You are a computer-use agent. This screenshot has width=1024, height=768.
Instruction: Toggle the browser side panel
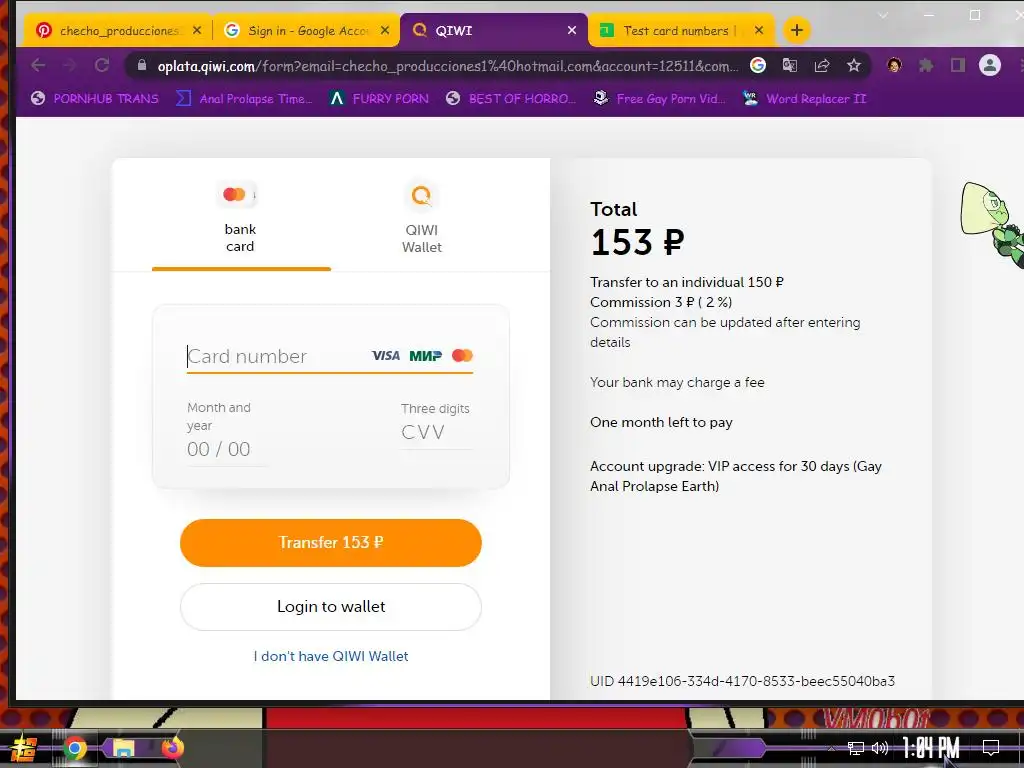pos(958,65)
